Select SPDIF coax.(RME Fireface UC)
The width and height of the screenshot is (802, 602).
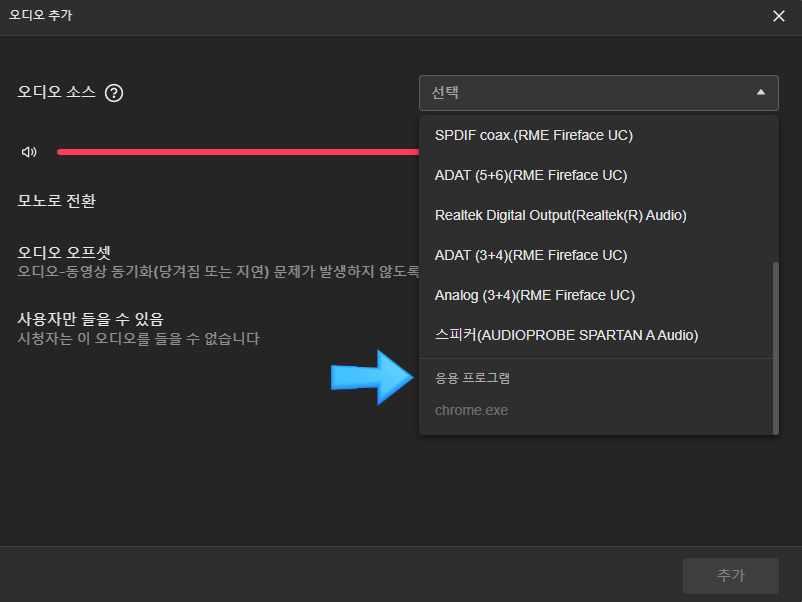[534, 135]
